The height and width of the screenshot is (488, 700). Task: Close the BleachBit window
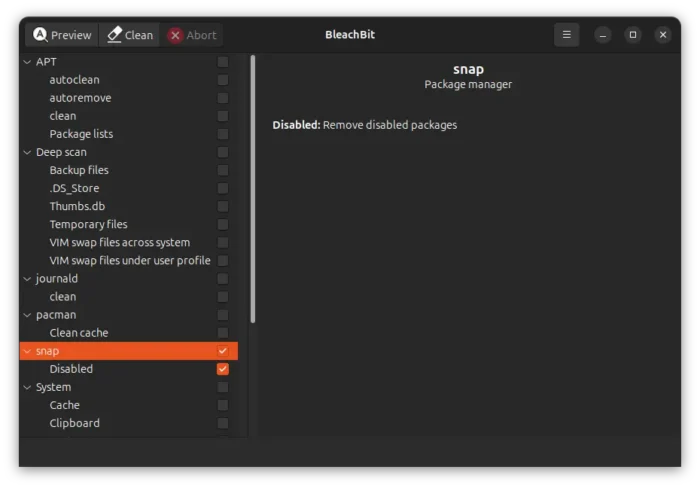(x=663, y=35)
